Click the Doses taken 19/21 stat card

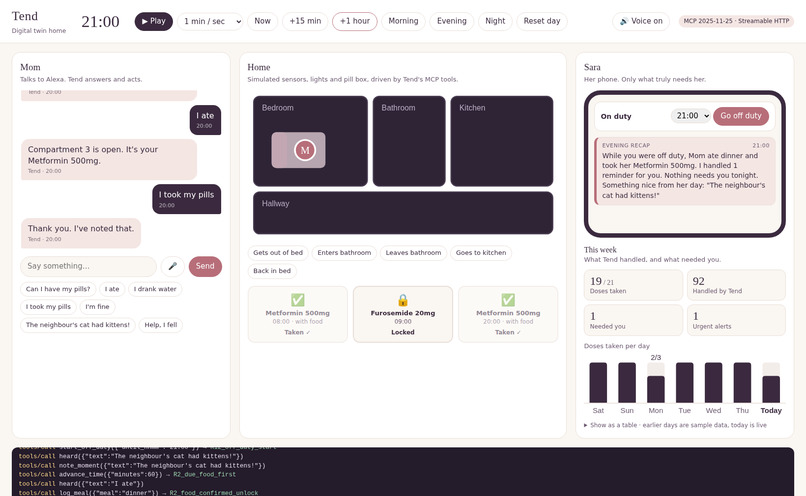tap(633, 285)
